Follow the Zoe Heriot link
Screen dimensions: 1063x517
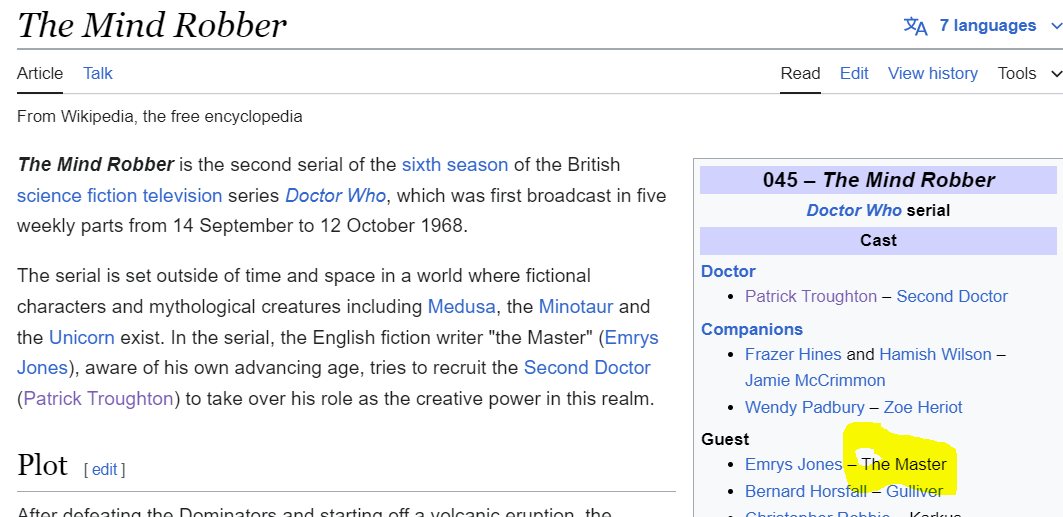click(x=923, y=407)
